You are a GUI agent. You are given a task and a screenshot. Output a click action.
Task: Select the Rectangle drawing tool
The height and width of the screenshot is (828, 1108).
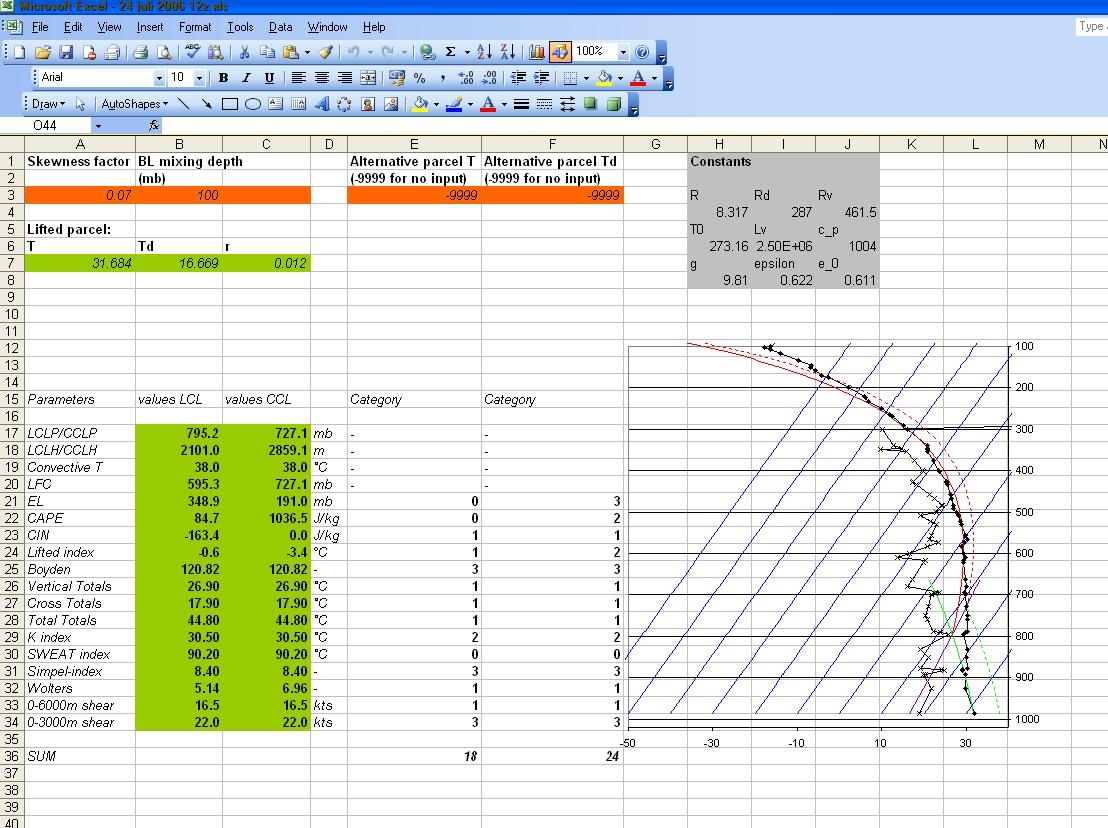pyautogui.click(x=230, y=105)
